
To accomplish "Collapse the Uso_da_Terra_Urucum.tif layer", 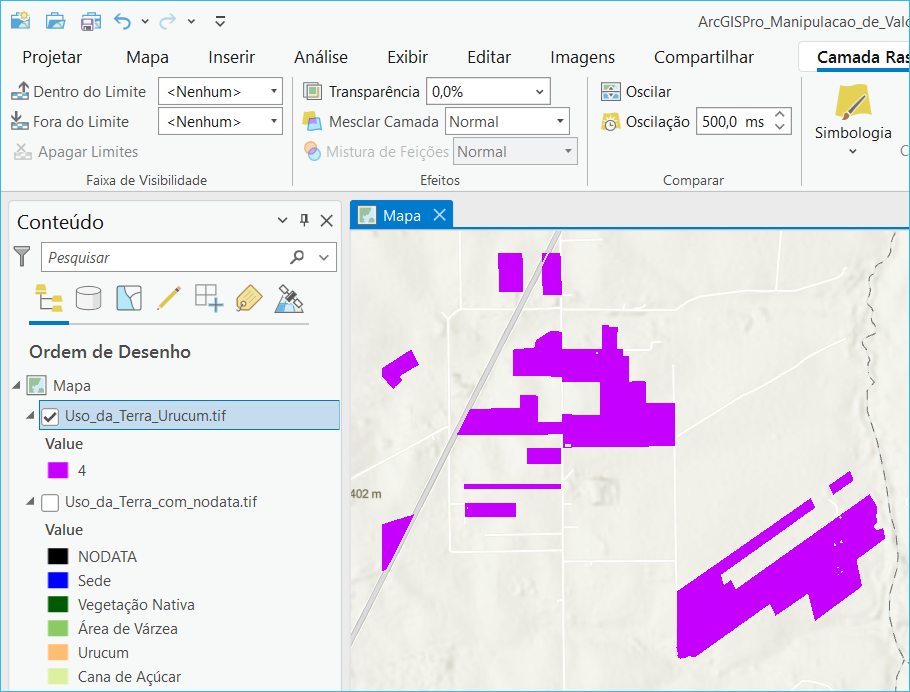I will pyautogui.click(x=30, y=415).
